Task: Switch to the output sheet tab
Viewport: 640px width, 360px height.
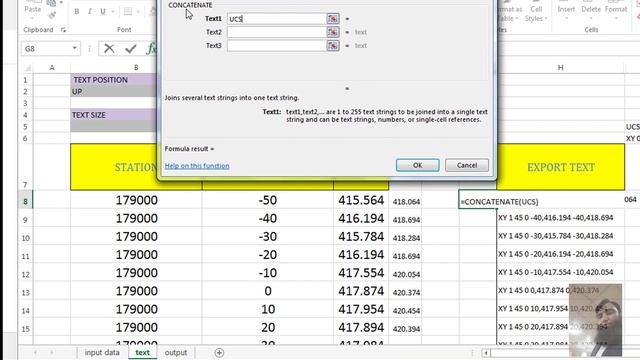Action: 176,353
